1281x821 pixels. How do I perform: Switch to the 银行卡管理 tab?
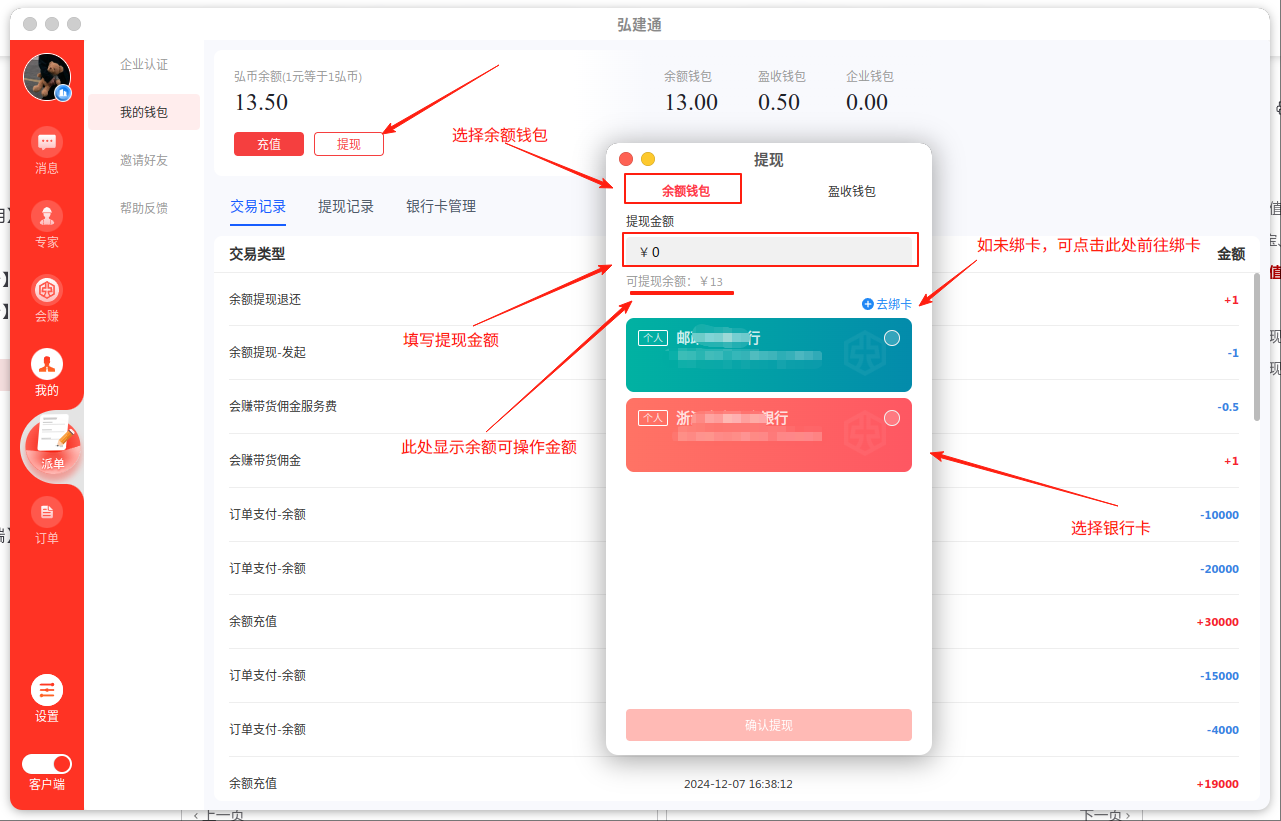pyautogui.click(x=441, y=207)
